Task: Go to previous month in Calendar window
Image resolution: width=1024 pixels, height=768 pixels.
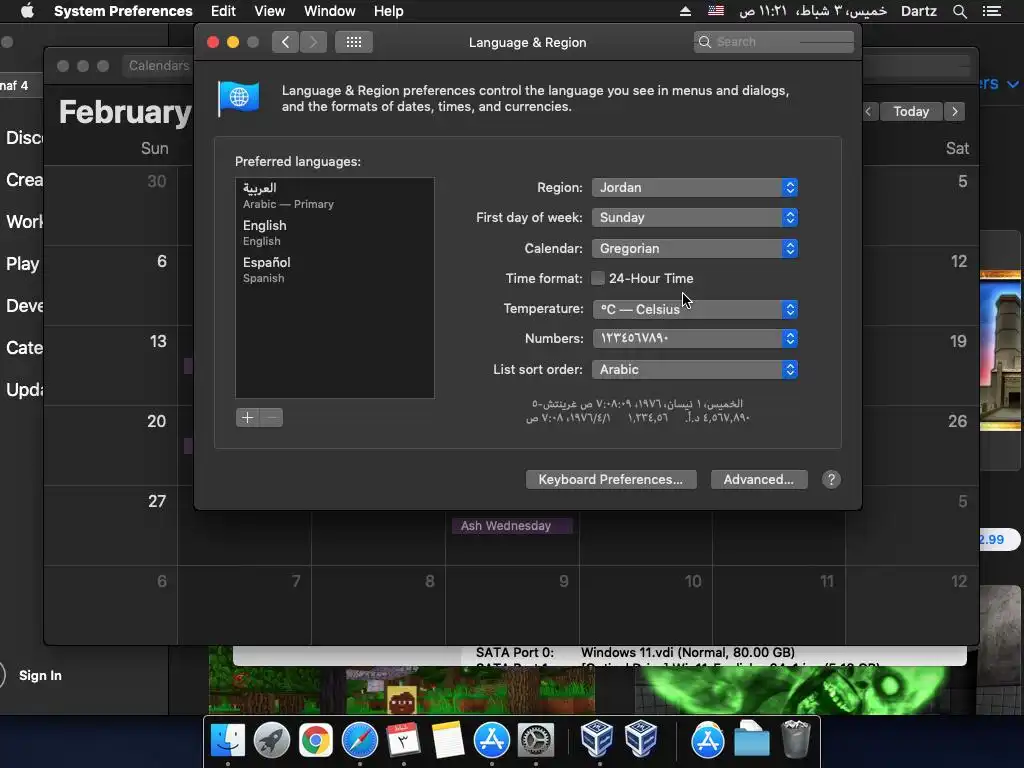Action: tap(869, 112)
